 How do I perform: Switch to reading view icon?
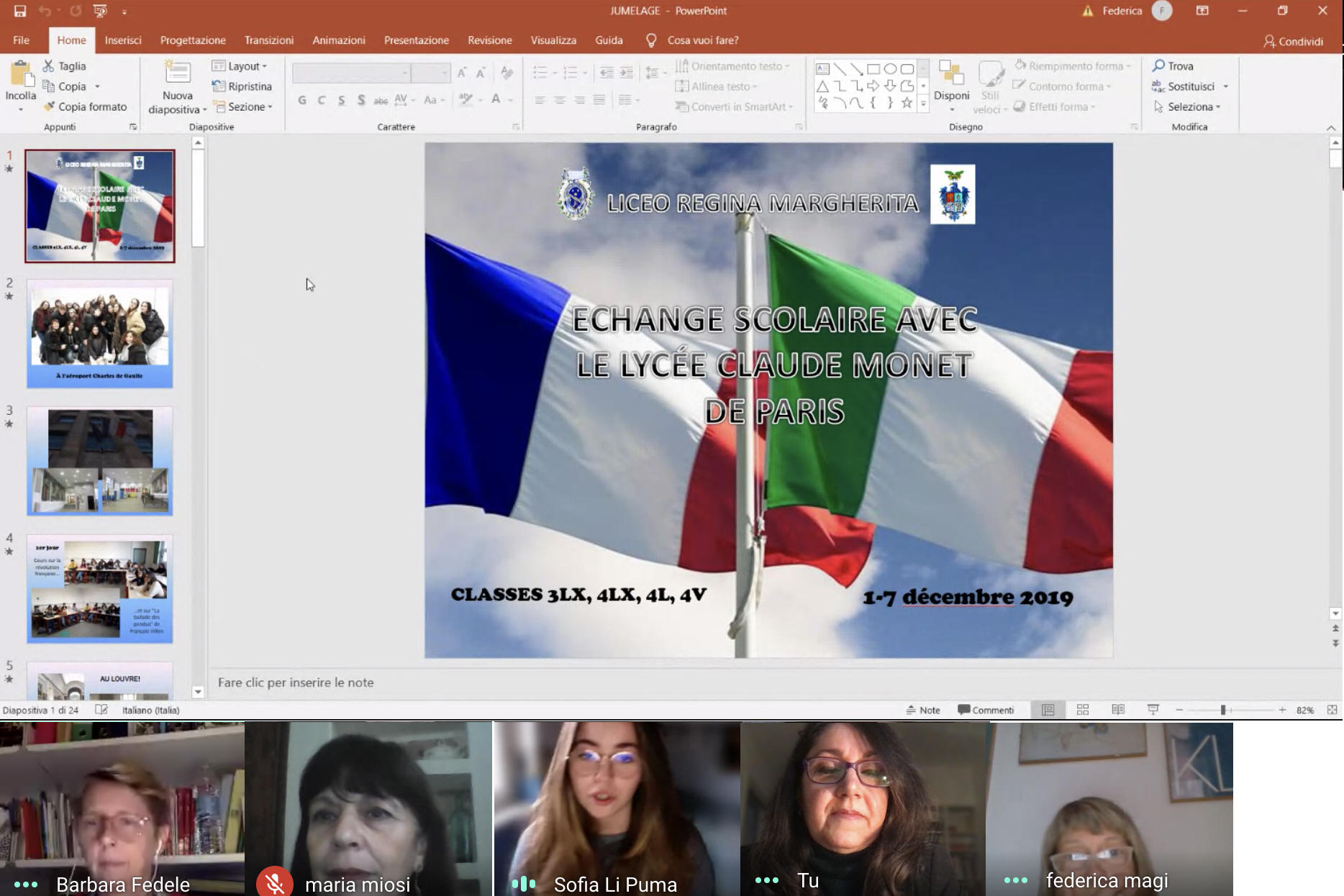[1118, 710]
